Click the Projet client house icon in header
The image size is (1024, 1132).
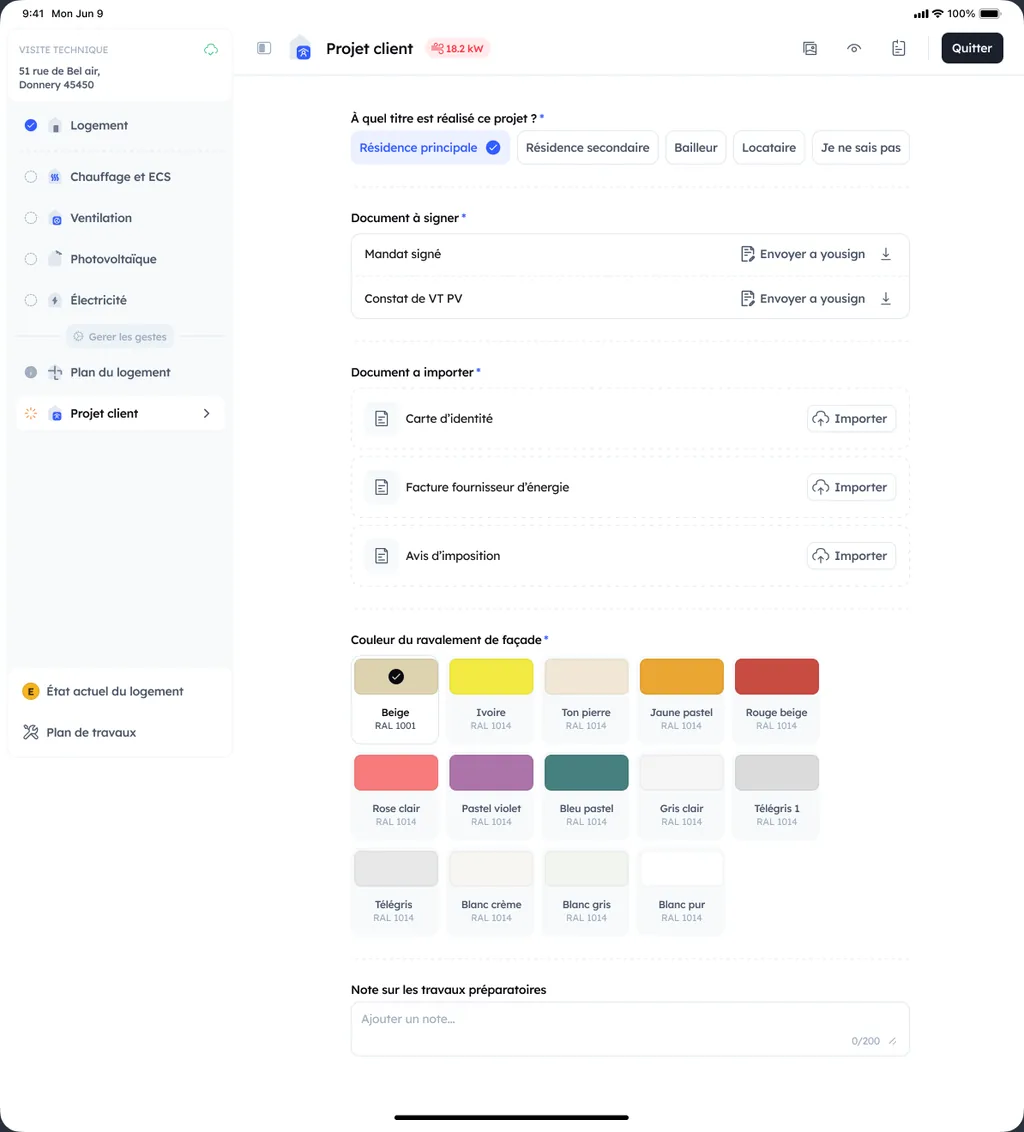(301, 48)
